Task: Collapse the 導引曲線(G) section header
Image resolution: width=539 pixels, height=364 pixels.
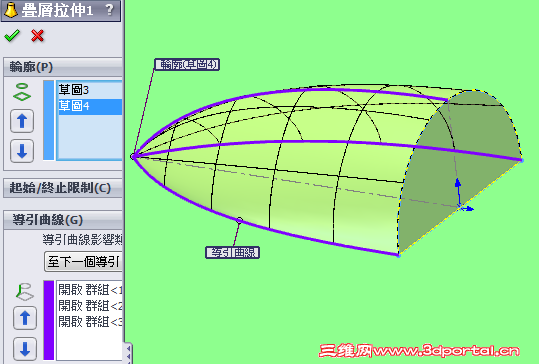Action: click(x=63, y=220)
